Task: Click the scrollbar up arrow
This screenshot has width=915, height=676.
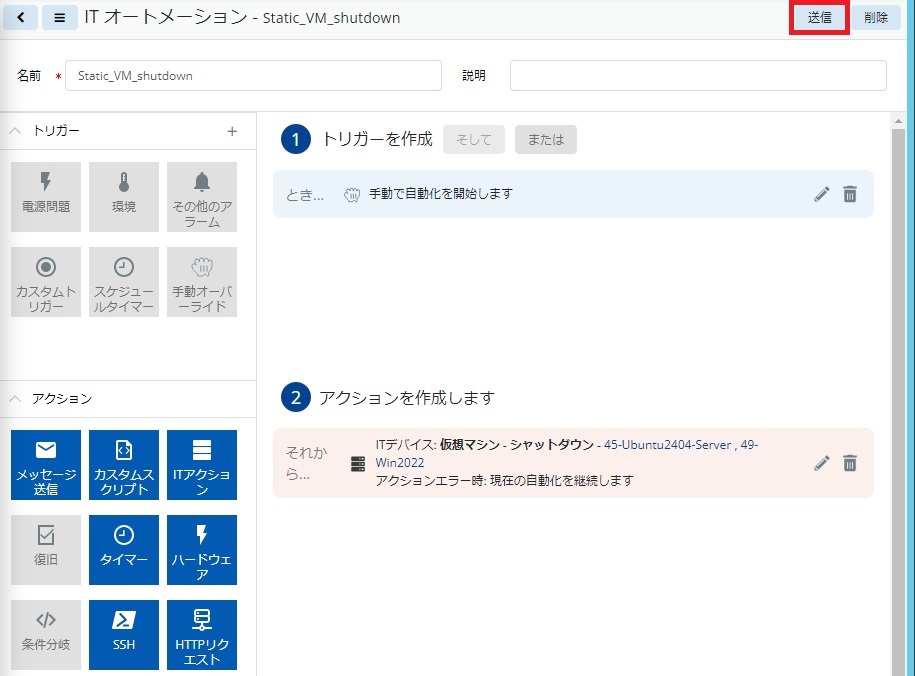Action: (x=898, y=121)
